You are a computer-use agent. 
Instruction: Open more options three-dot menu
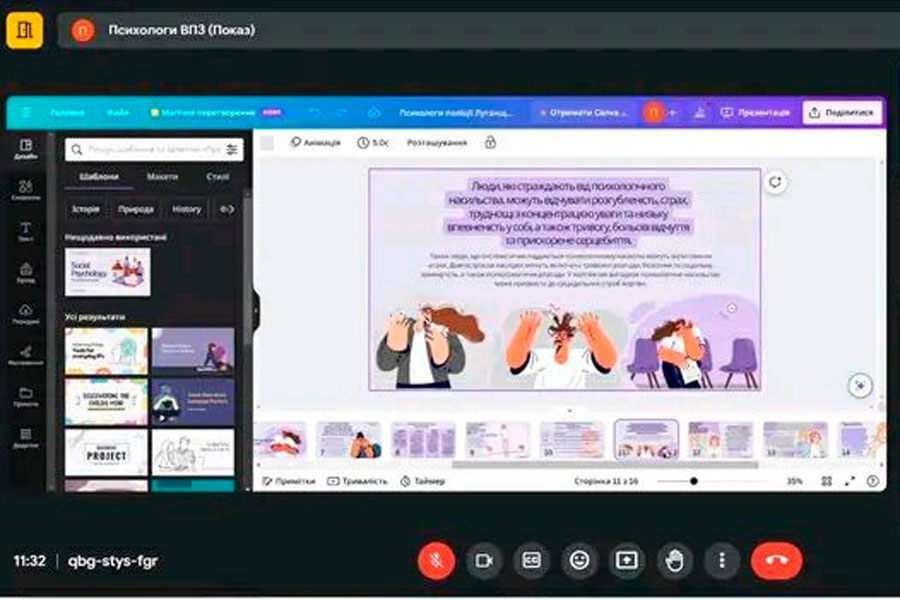tap(722, 561)
